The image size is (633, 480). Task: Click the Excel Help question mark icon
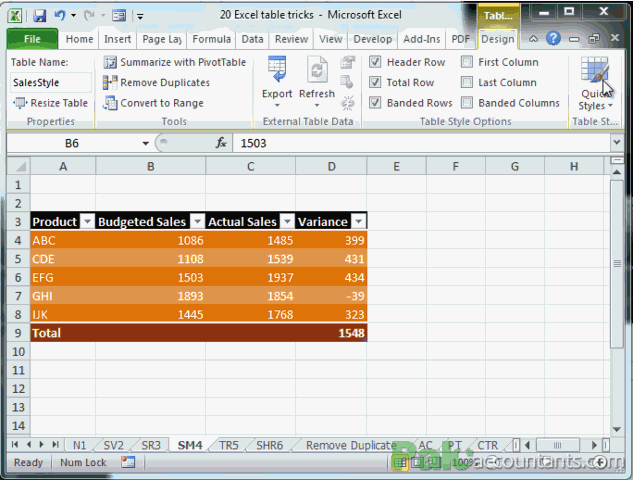(x=553, y=39)
